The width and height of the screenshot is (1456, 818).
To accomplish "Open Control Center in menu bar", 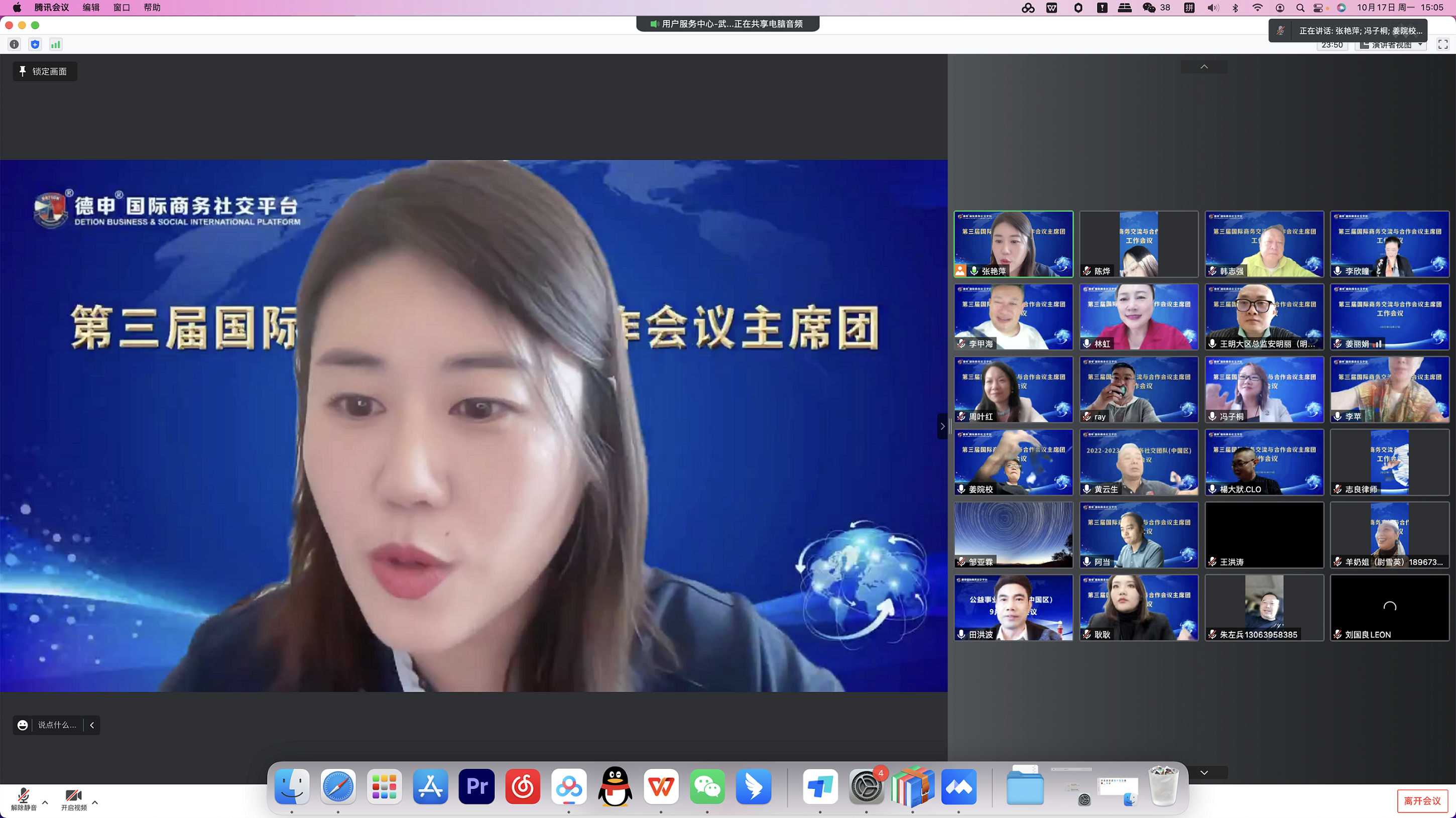I will coord(1318,8).
